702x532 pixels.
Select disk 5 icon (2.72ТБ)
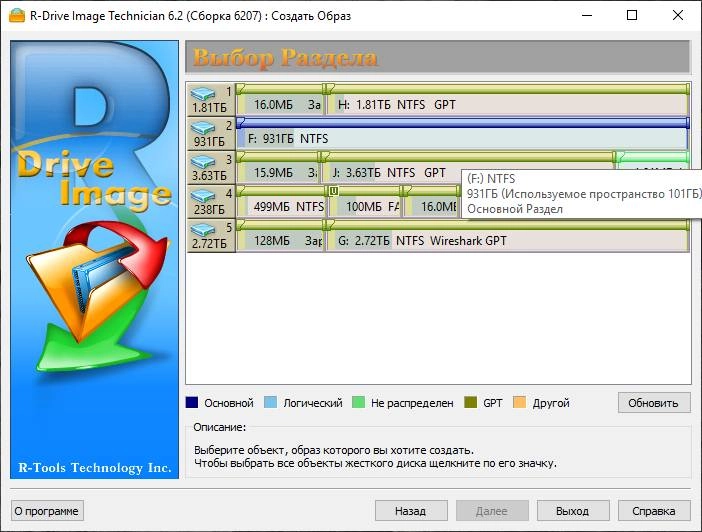211,235
